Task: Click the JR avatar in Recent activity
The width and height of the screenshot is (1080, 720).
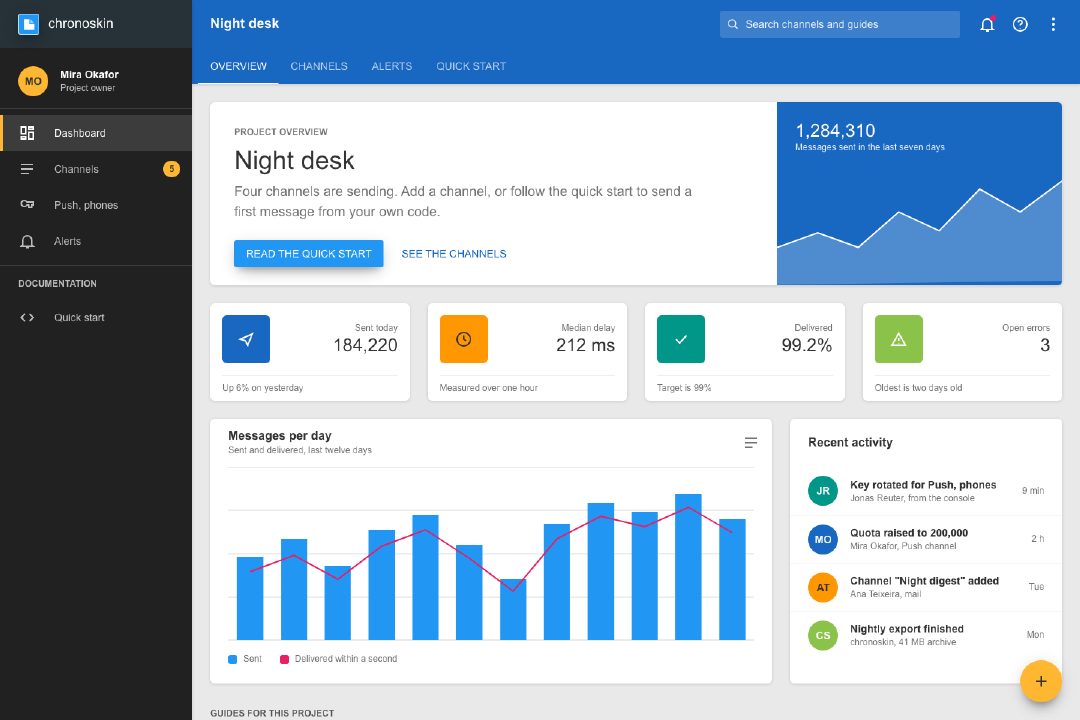Action: click(822, 491)
